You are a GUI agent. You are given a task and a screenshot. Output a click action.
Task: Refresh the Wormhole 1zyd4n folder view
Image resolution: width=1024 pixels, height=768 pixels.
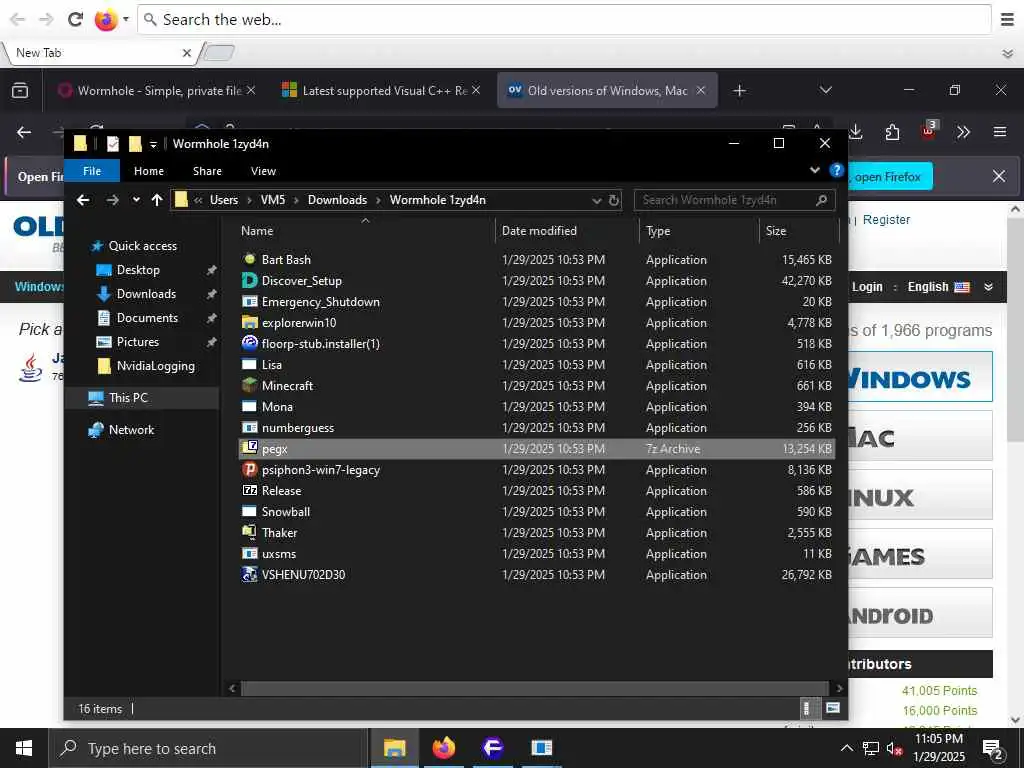pos(614,200)
